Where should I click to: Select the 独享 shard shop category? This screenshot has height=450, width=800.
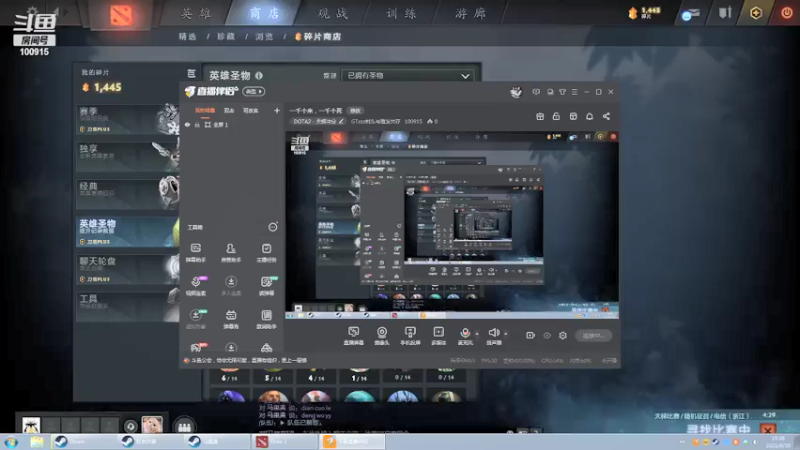128,156
